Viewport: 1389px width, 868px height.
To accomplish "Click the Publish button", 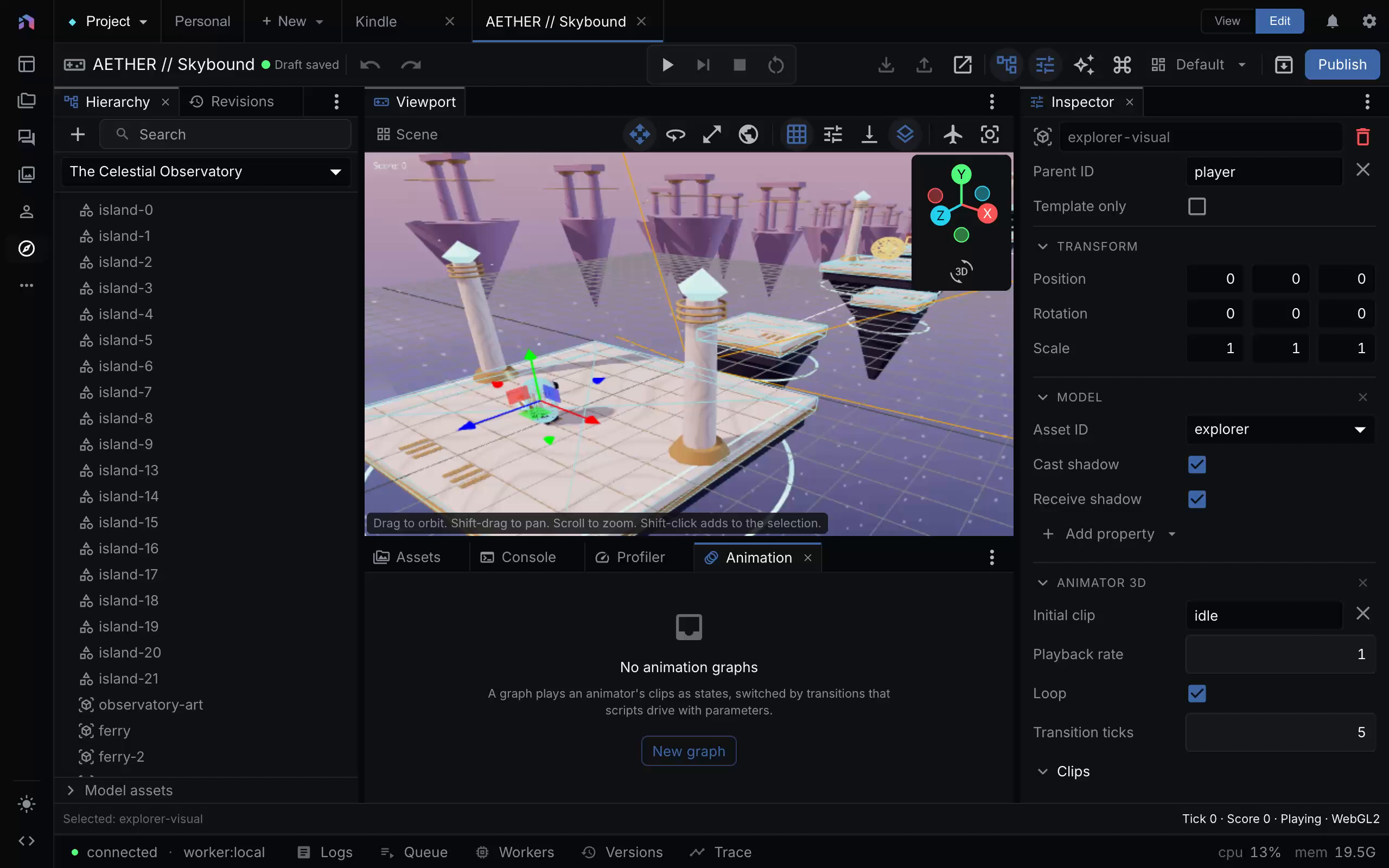I will [x=1342, y=65].
